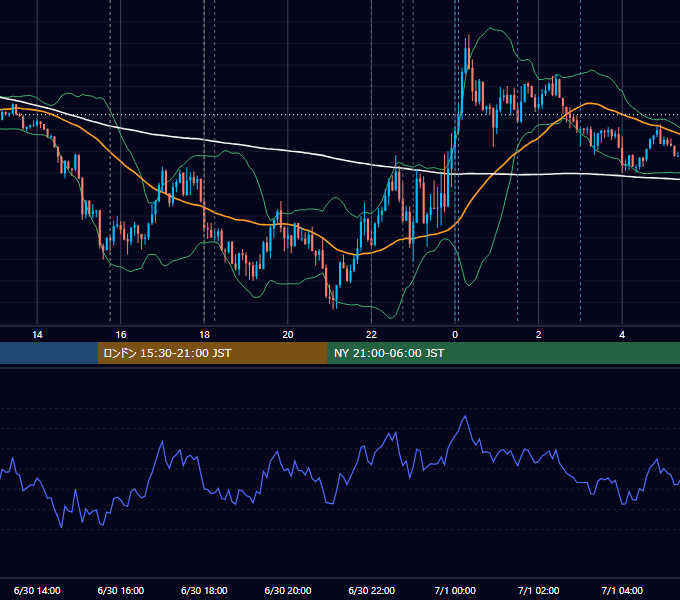Click the '7/1 02:00' date label
The image size is (680, 600).
tap(539, 590)
